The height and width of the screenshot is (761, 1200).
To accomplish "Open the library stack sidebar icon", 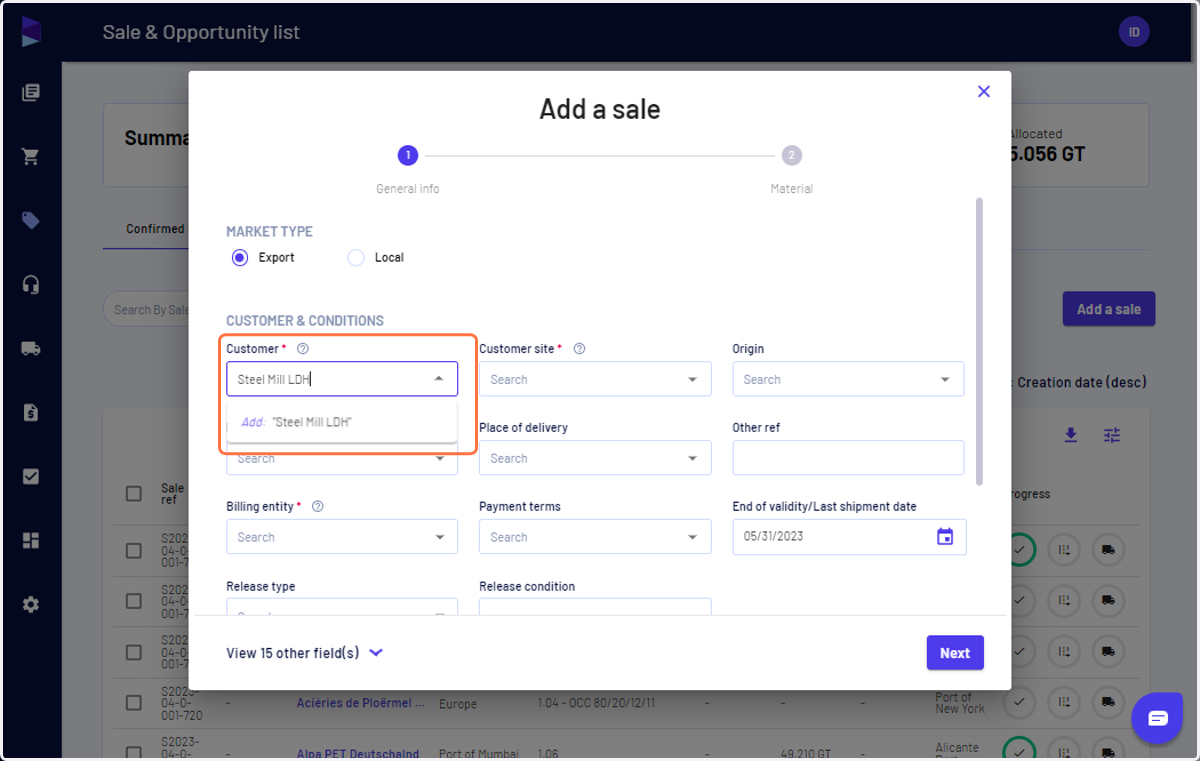I will click(x=31, y=93).
